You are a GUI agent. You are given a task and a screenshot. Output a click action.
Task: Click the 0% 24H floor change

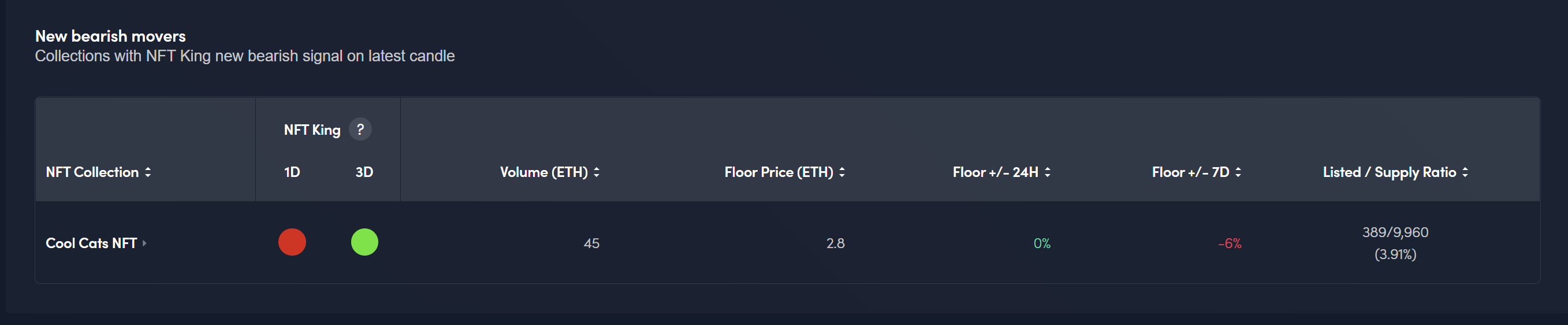tap(1041, 244)
